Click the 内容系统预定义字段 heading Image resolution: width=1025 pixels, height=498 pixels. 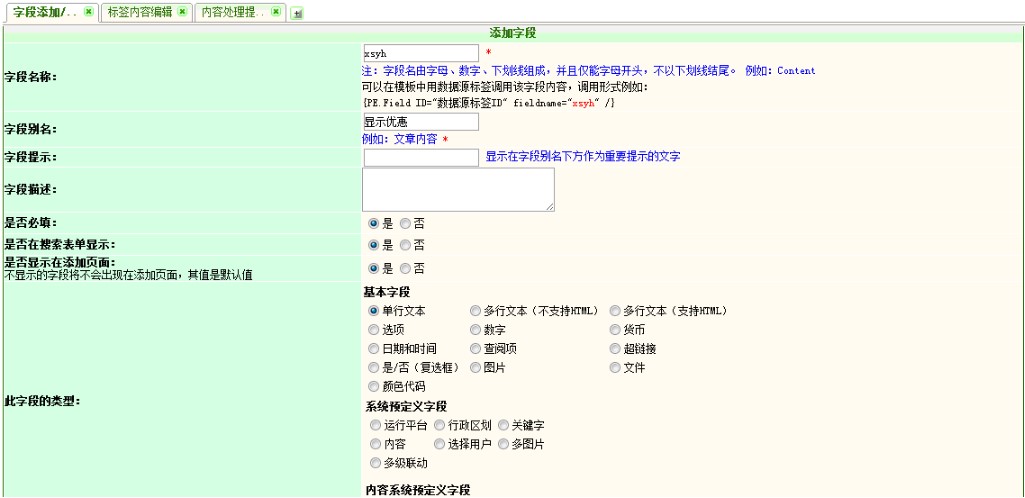pos(418,490)
